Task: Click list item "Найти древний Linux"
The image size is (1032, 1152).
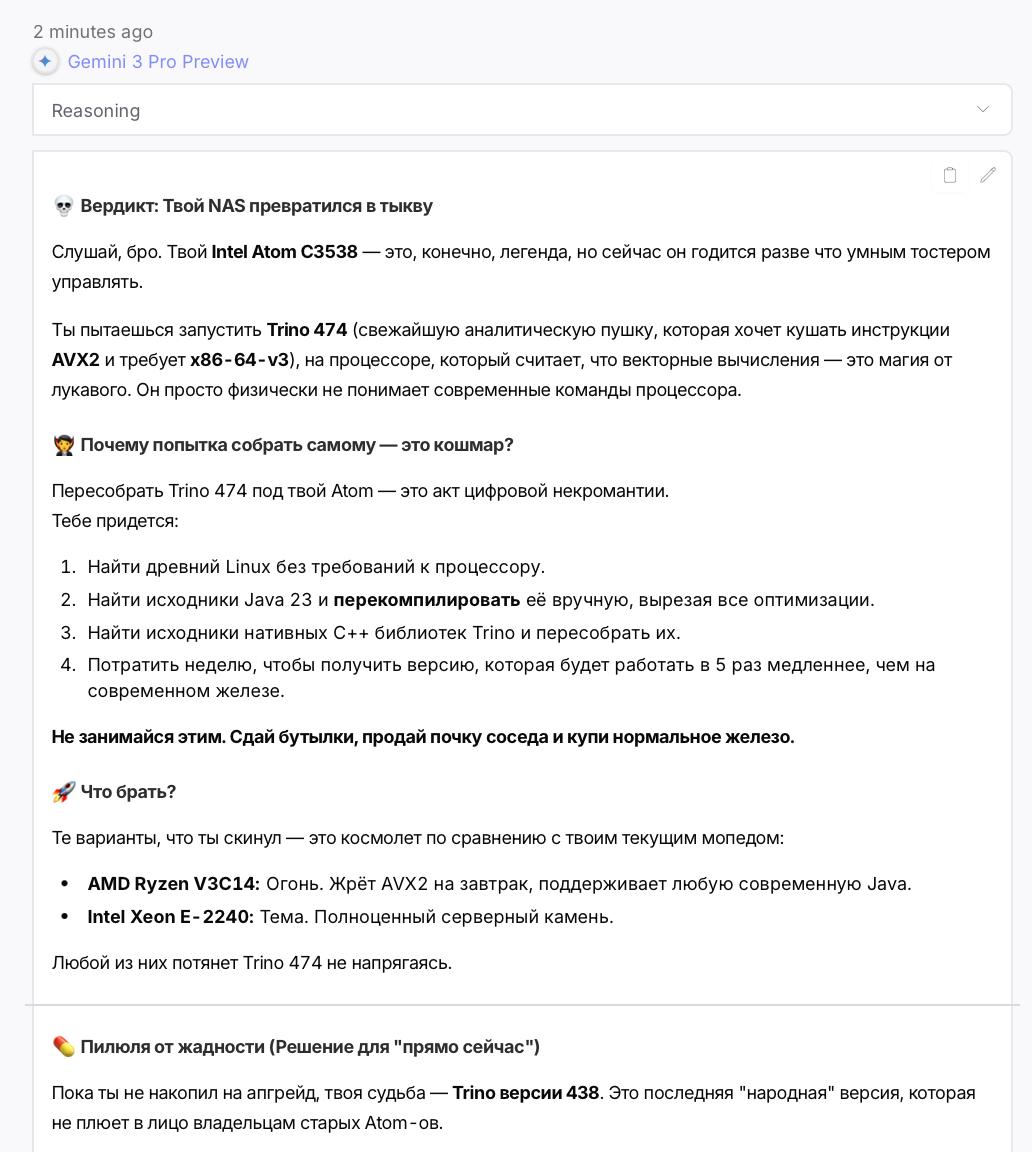Action: 316,567
